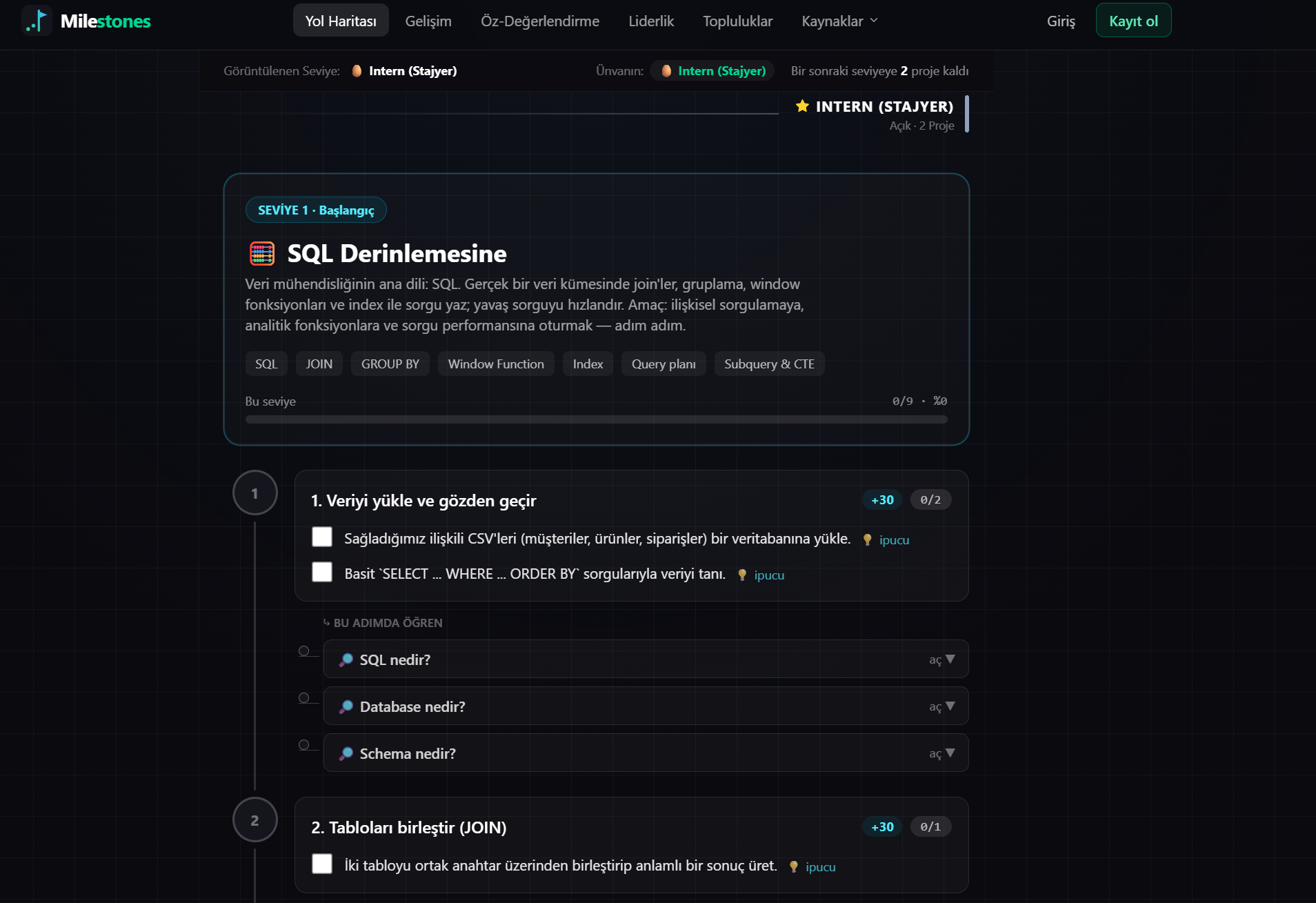
Task: Check the CSV'leri veritabanına yükle checkbox
Action: (x=322, y=537)
